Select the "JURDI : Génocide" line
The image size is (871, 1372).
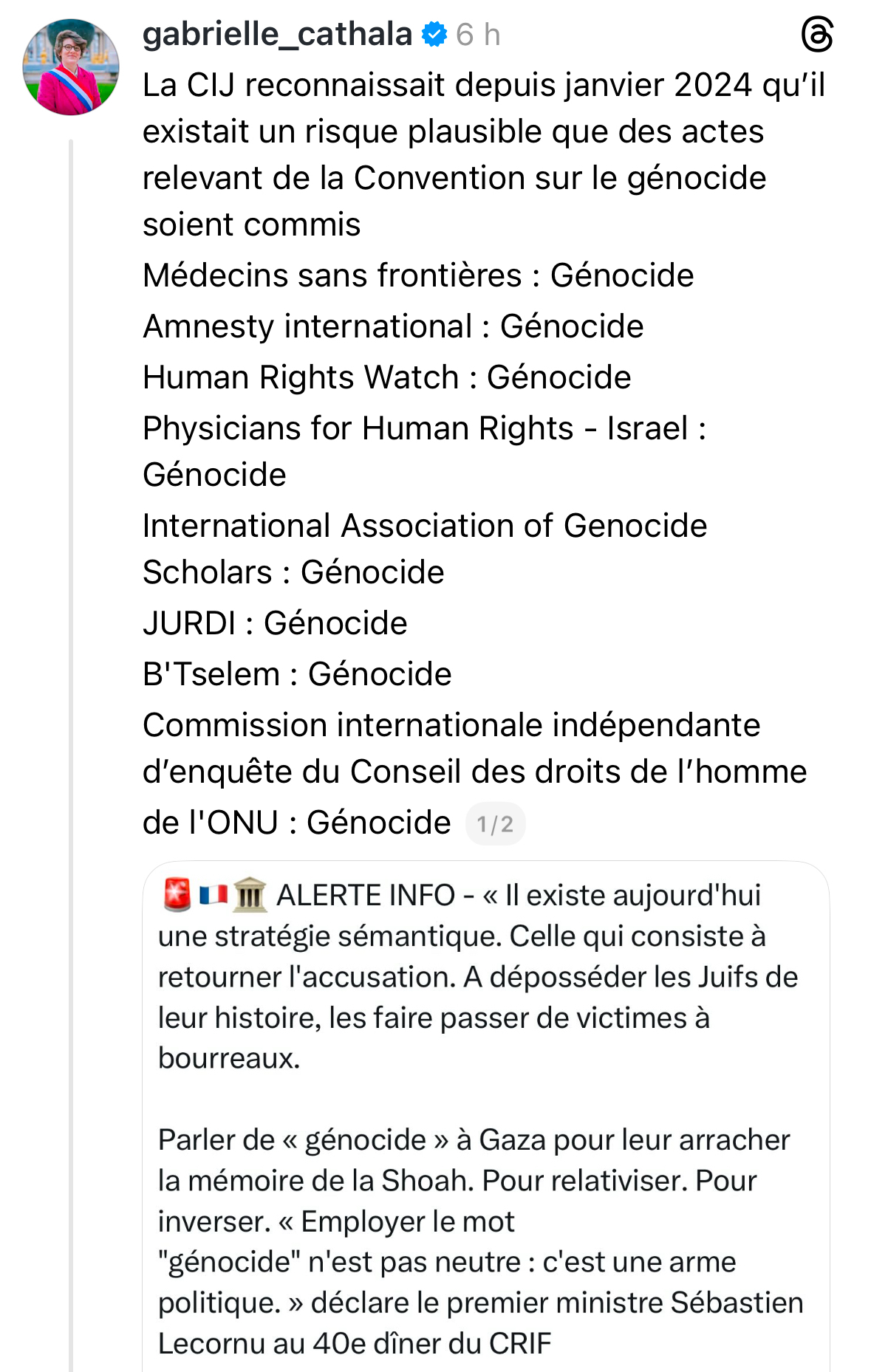click(275, 623)
